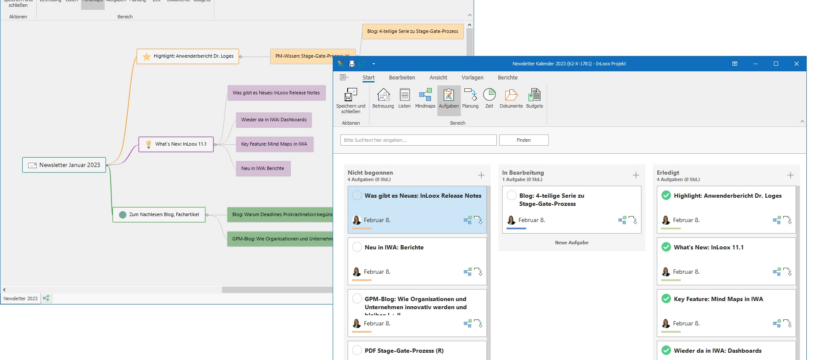Image resolution: width=820 pixels, height=360 pixels.
Task: Uncheck Highlight: Anwenderbericht Dr. Loges task
Action: (666, 196)
